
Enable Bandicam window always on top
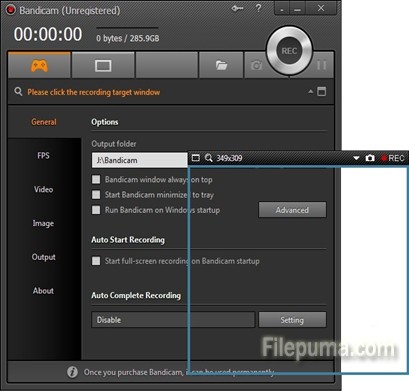coord(96,179)
